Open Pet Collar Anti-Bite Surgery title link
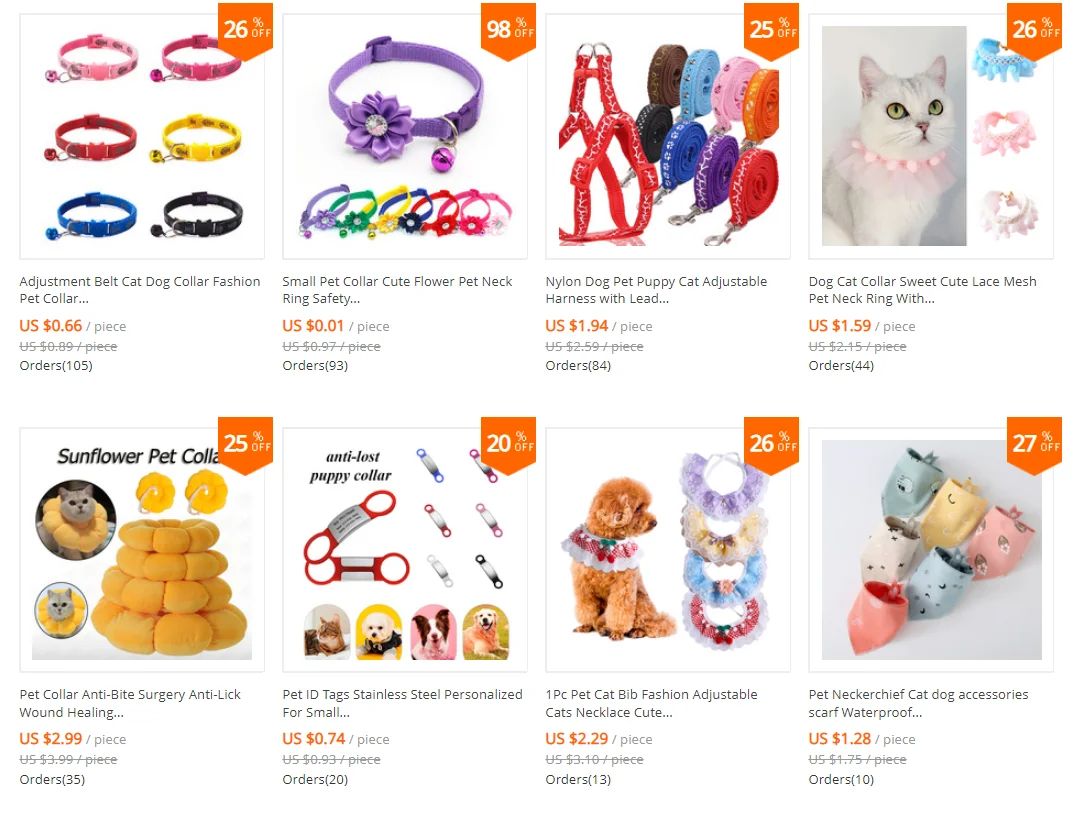 coord(130,703)
